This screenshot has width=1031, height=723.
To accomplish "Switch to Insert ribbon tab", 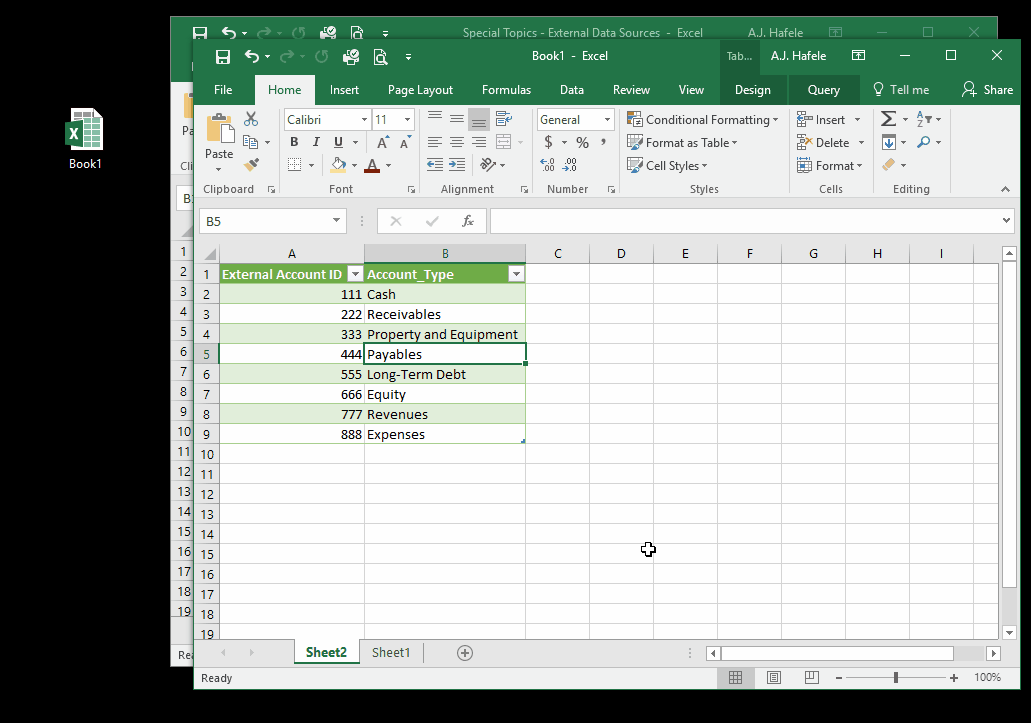I will [344, 90].
